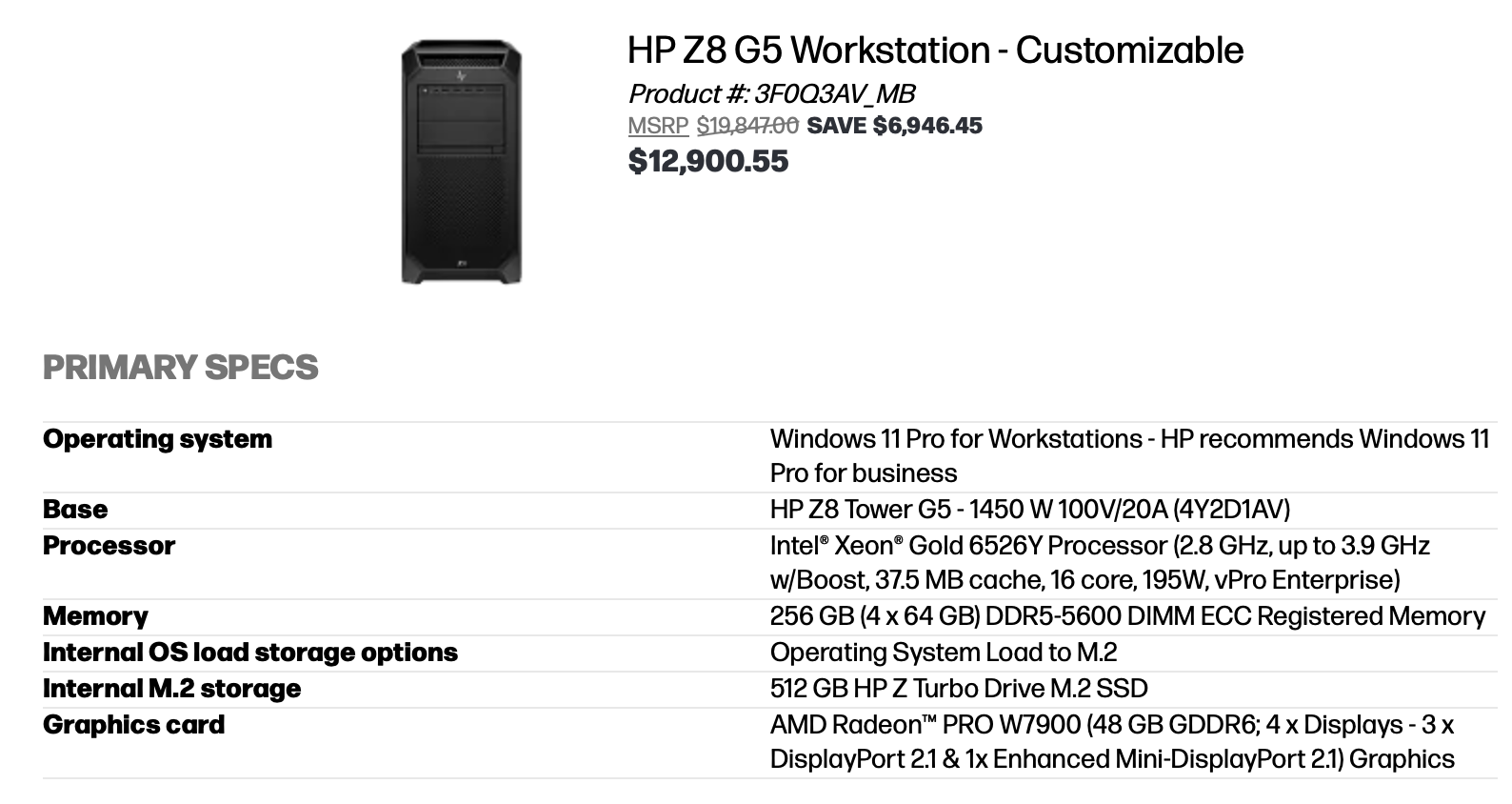The height and width of the screenshot is (804, 1512).
Task: Click the HP Z8 G5 workstation product image
Action: pos(461,162)
